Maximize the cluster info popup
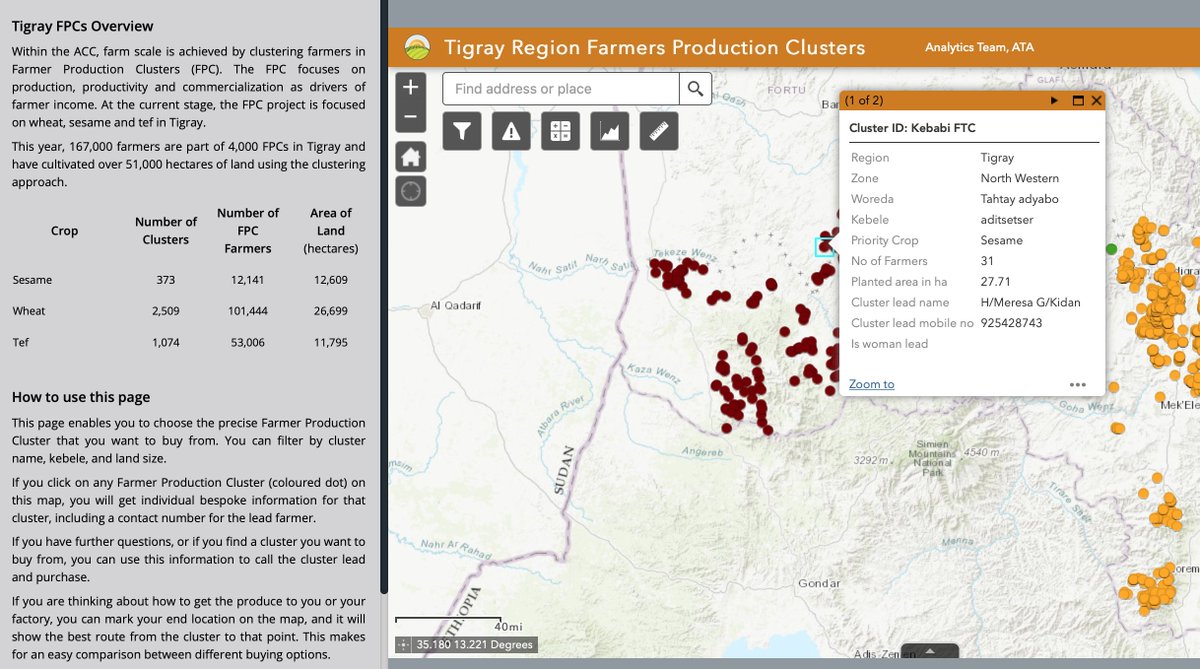Image resolution: width=1200 pixels, height=669 pixels. [1078, 101]
